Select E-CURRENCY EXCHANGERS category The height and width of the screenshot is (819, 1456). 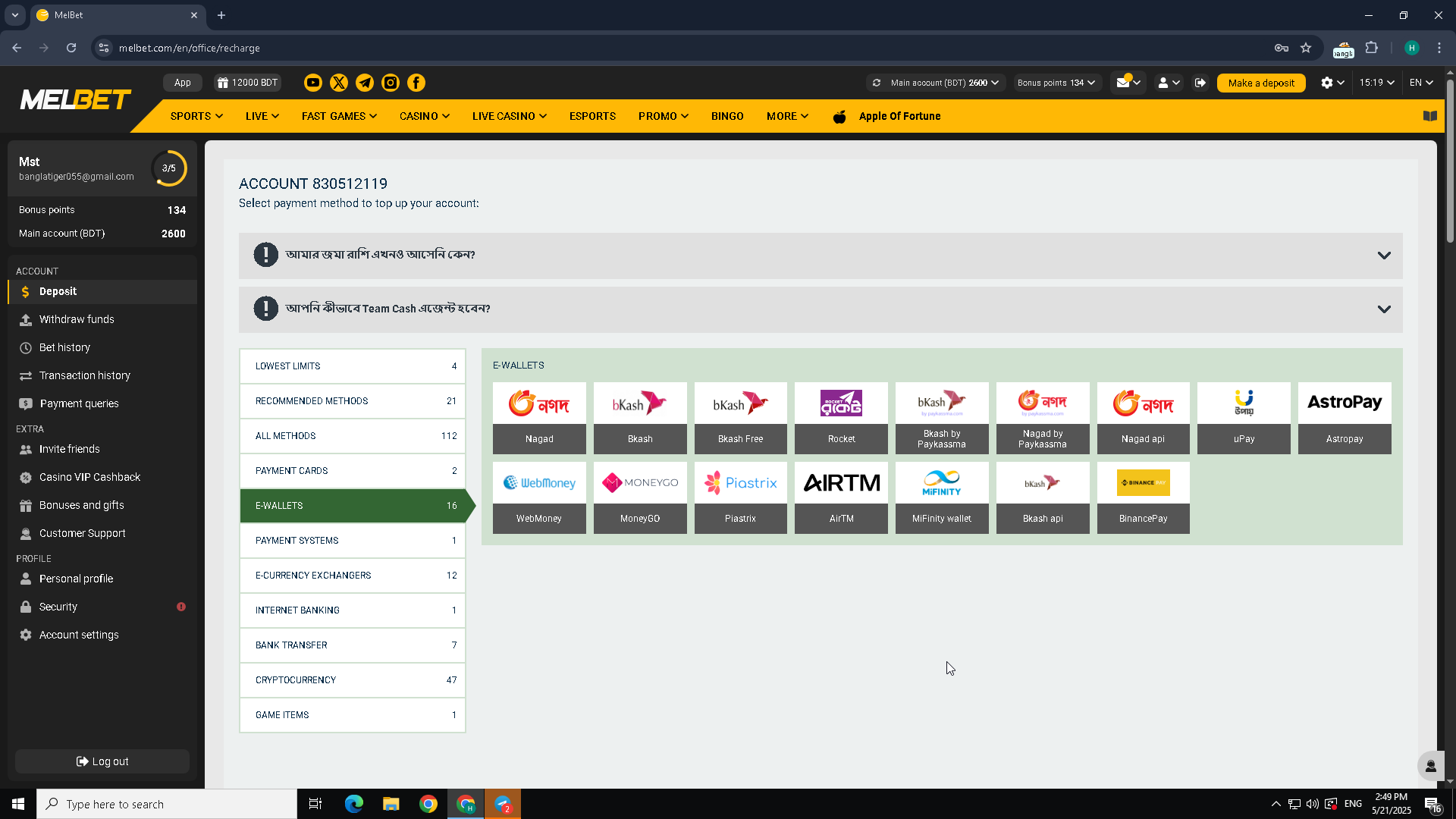click(353, 576)
